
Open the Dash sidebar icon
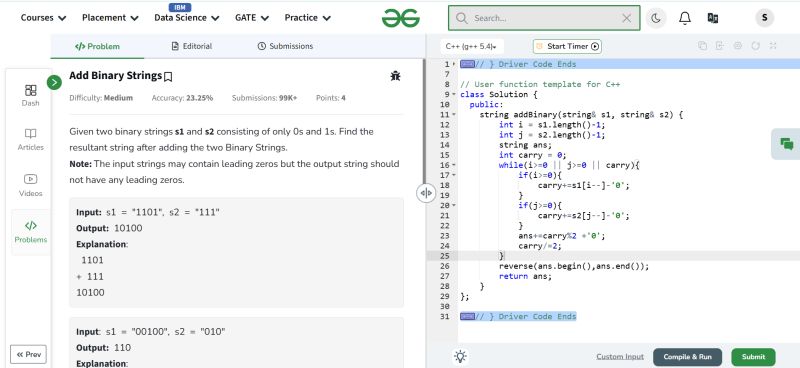pyautogui.click(x=31, y=95)
